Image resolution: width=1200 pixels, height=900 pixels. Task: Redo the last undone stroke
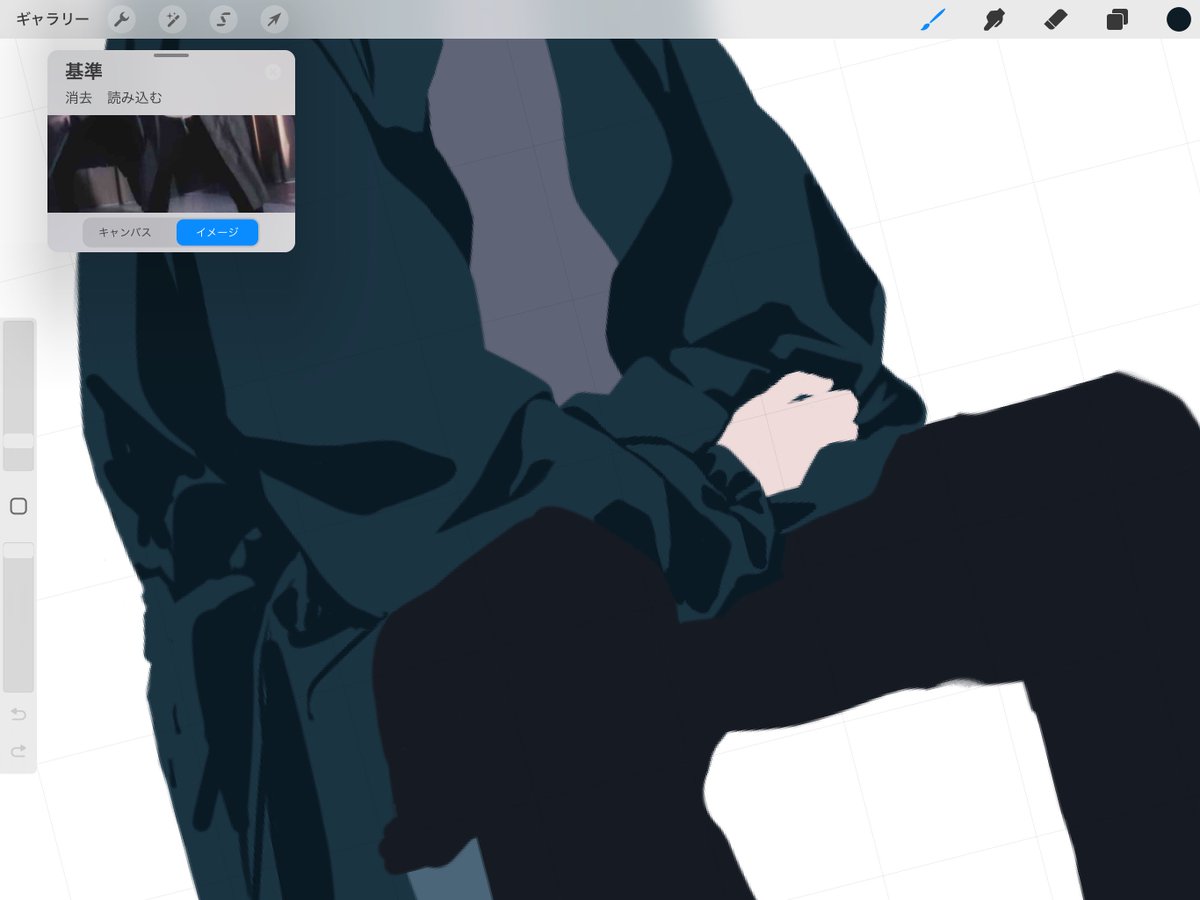click(18, 751)
